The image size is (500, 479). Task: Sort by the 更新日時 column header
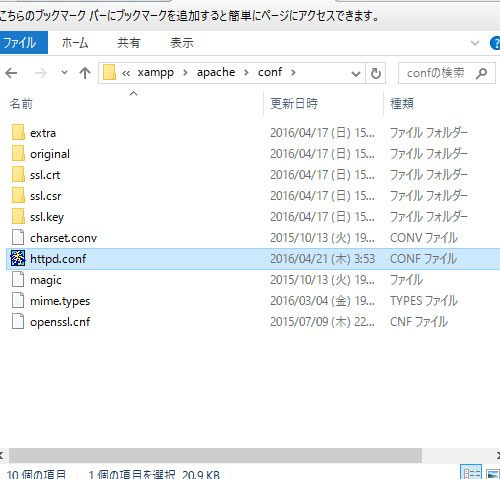click(294, 104)
